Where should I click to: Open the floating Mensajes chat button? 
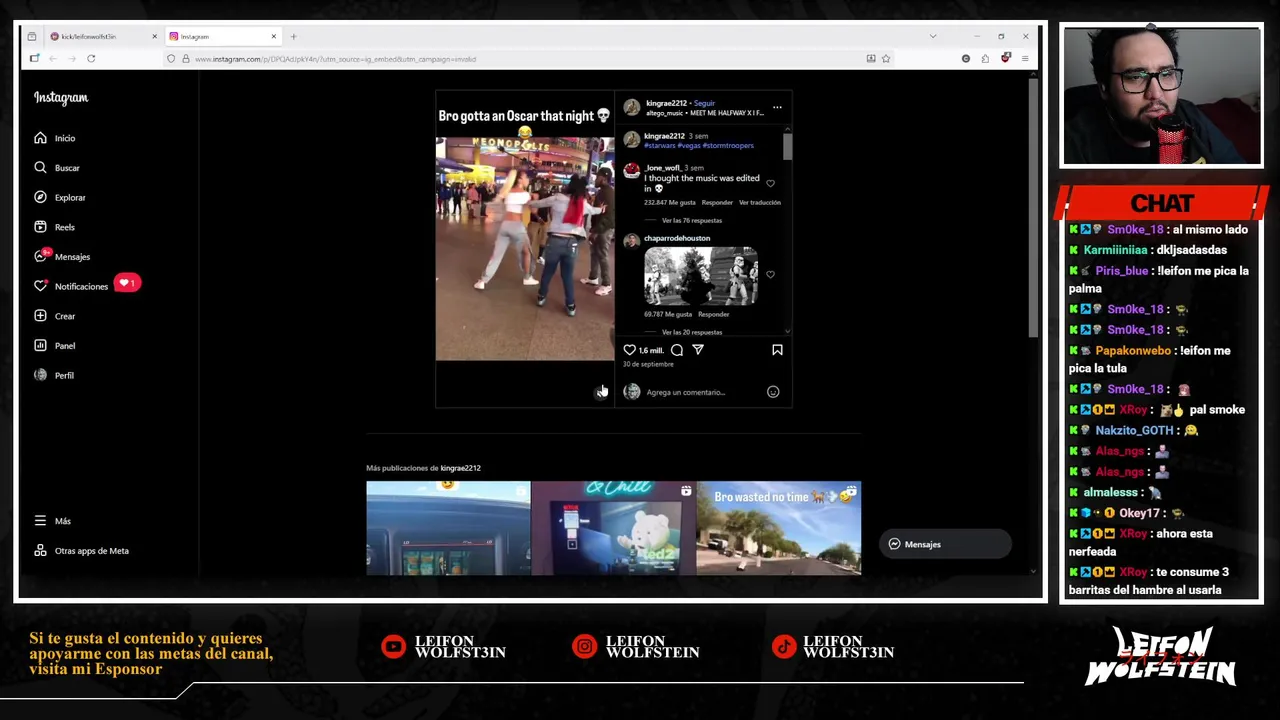click(944, 544)
